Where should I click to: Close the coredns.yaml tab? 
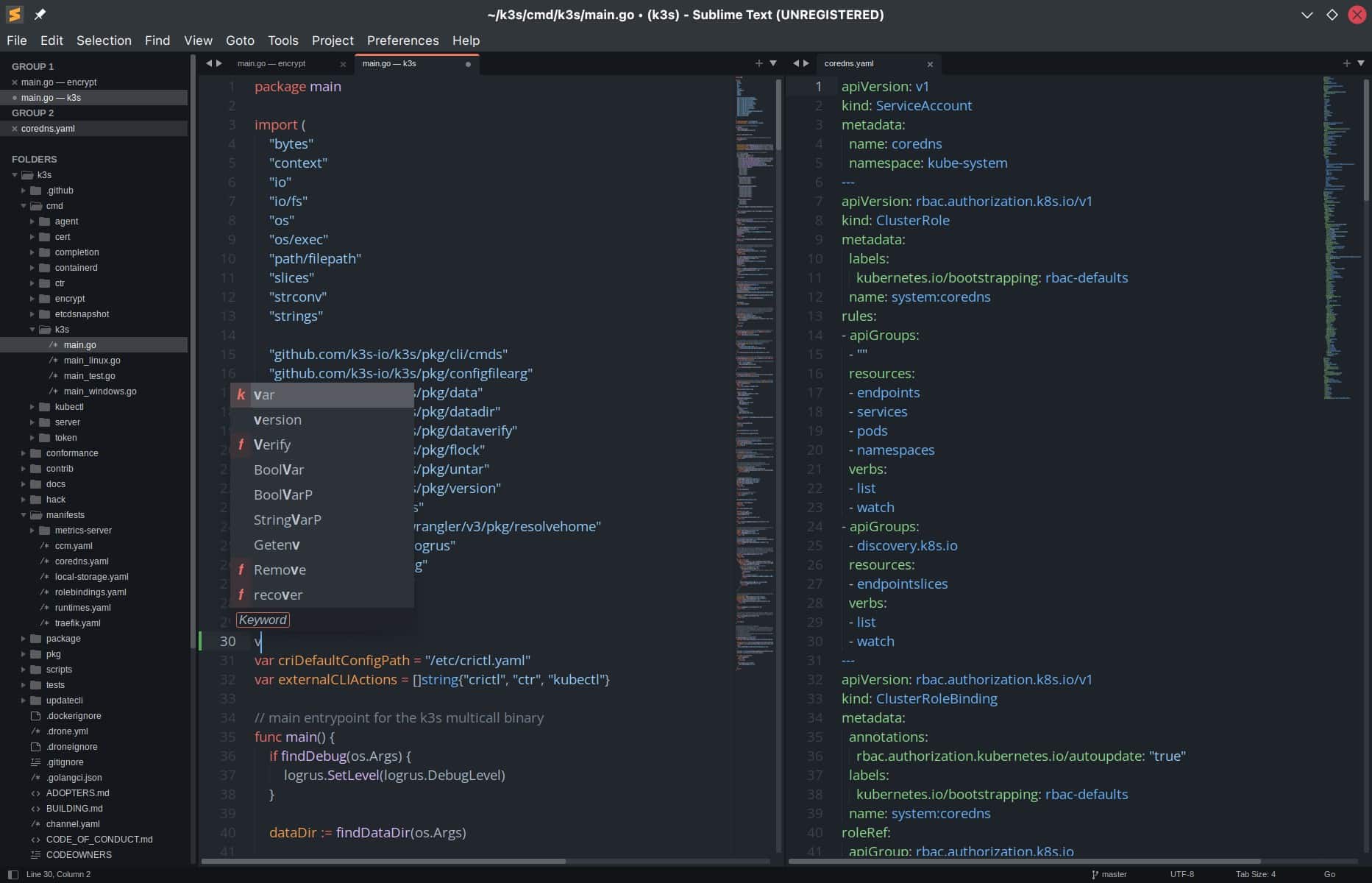pyautogui.click(x=930, y=64)
